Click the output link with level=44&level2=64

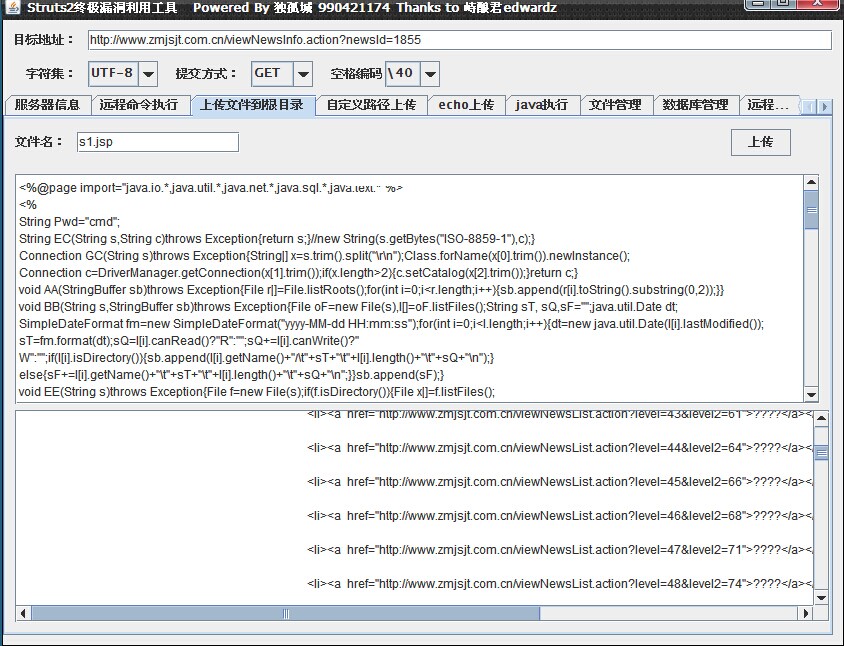point(560,448)
